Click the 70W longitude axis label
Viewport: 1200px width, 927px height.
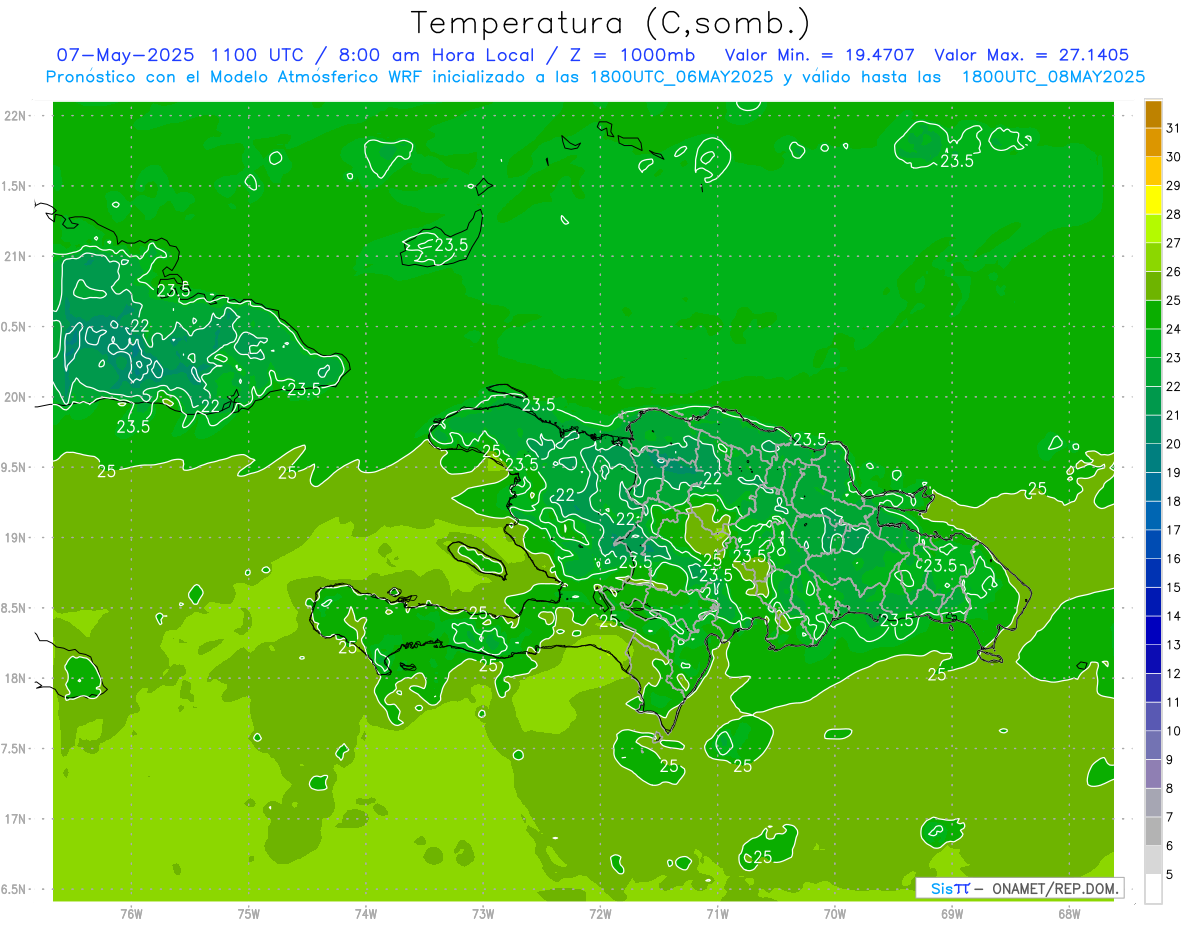835,913
